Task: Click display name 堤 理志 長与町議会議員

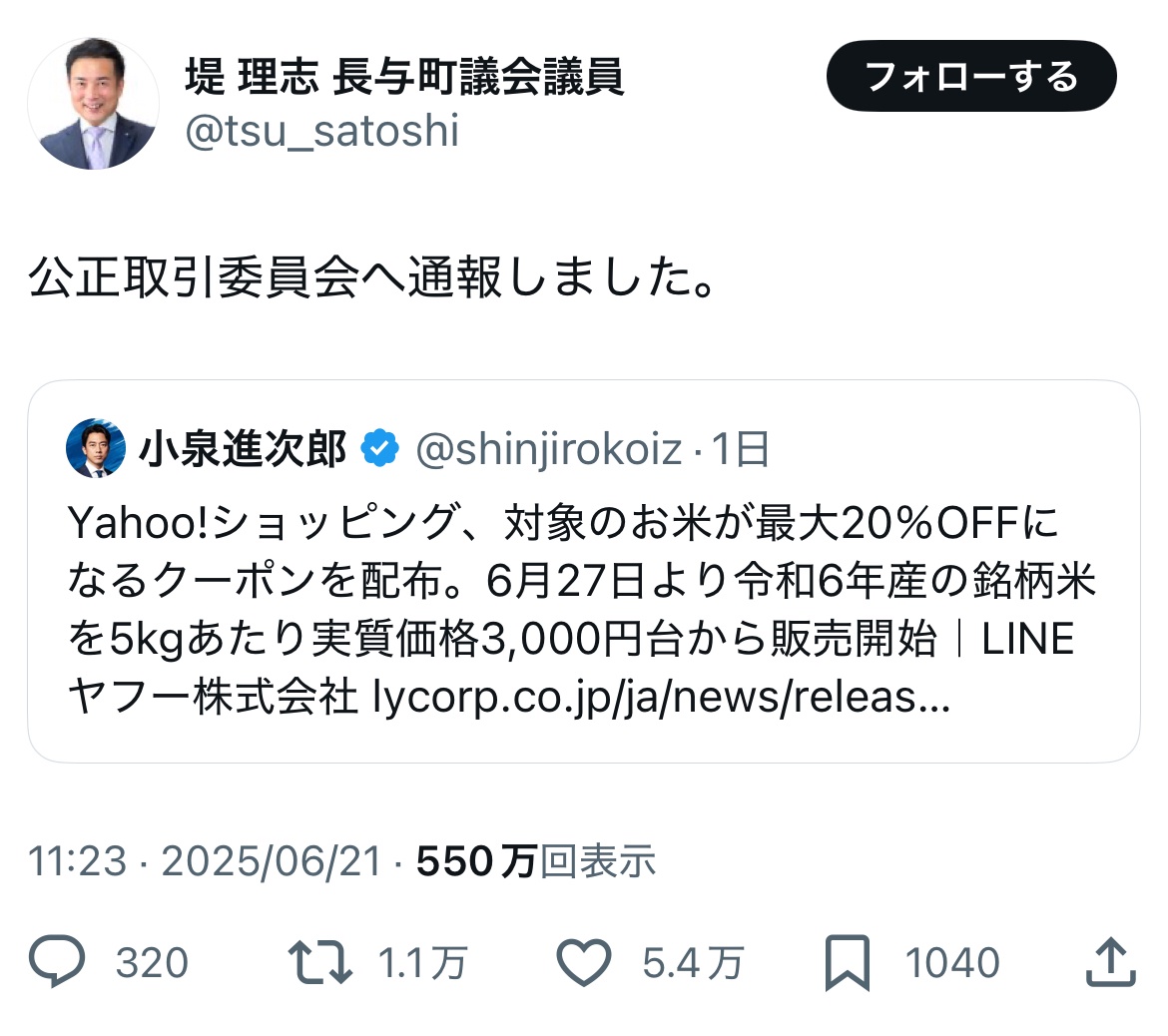Action: click(404, 77)
